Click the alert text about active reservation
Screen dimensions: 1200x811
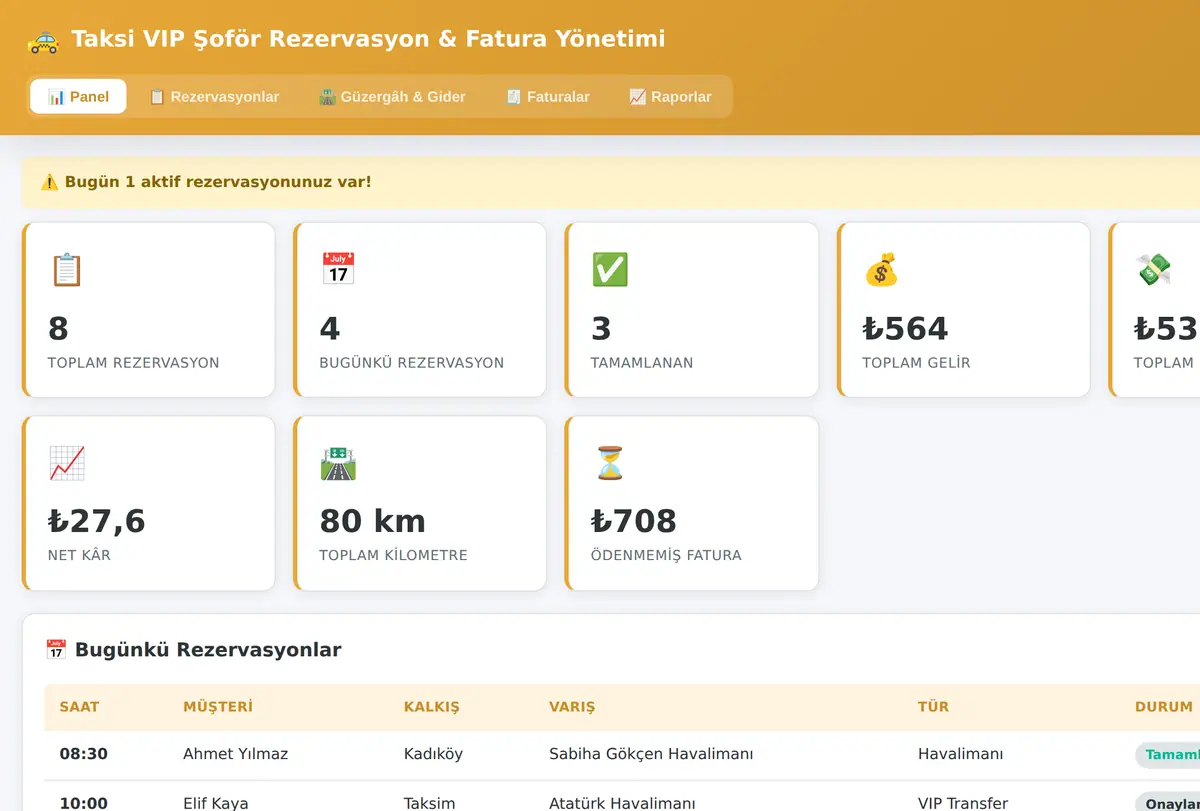218,182
